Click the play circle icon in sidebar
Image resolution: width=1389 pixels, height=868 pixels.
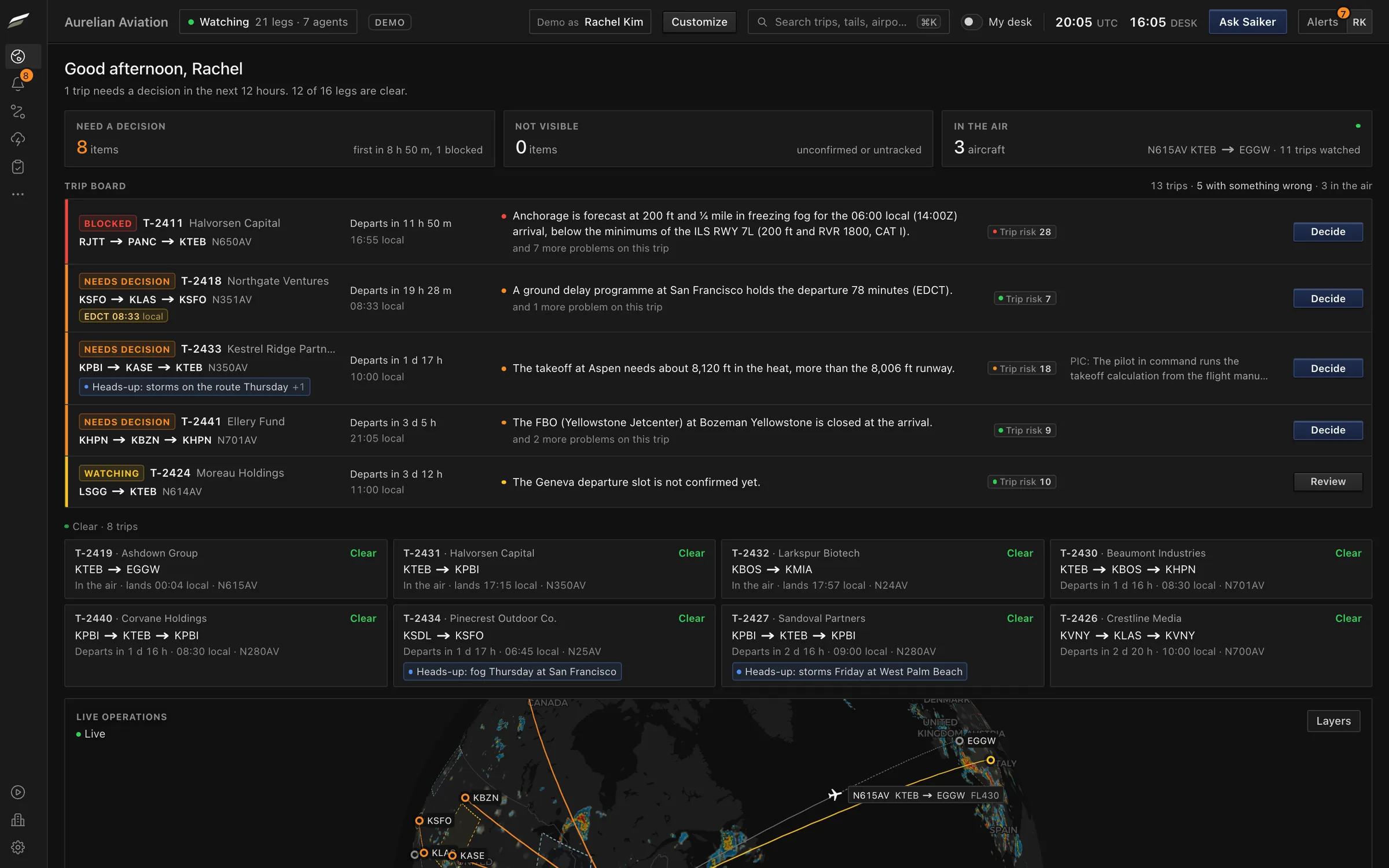18,792
